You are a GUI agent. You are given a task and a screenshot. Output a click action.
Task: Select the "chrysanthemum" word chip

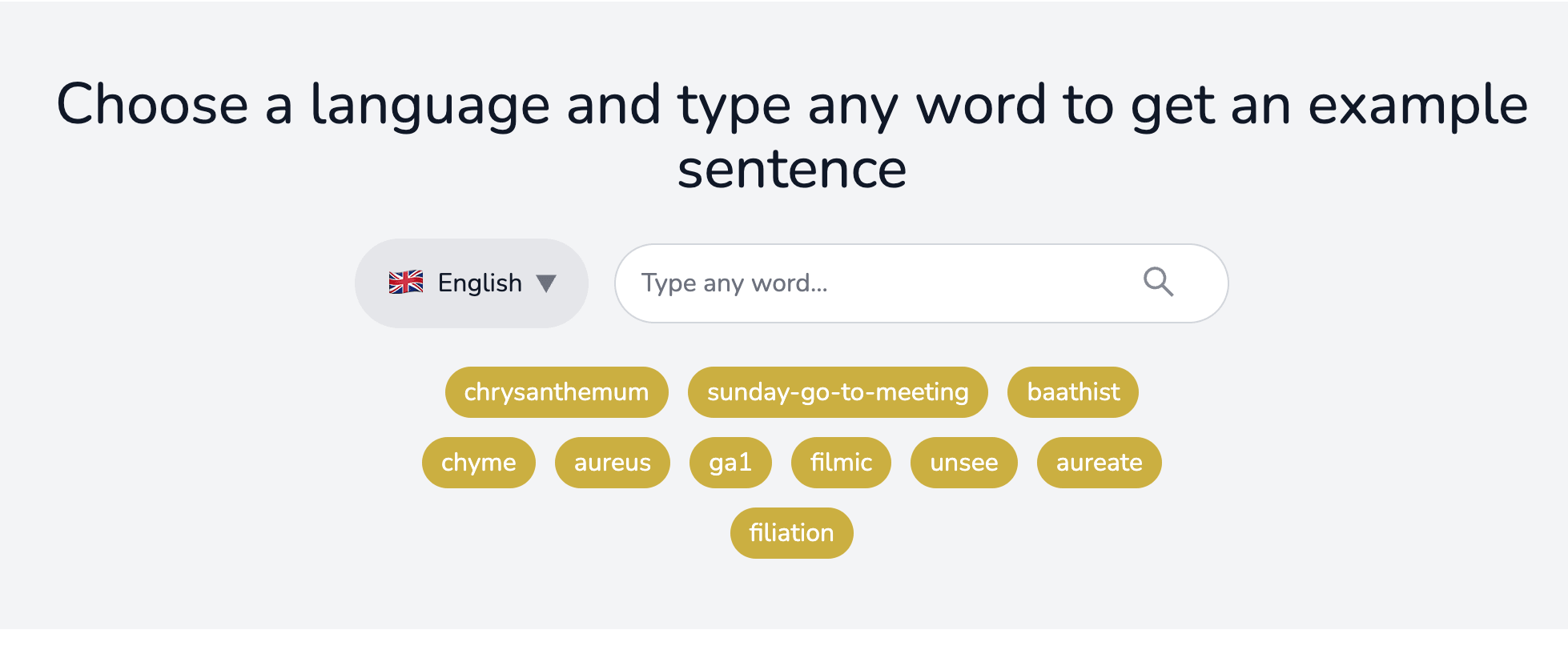coord(557,392)
